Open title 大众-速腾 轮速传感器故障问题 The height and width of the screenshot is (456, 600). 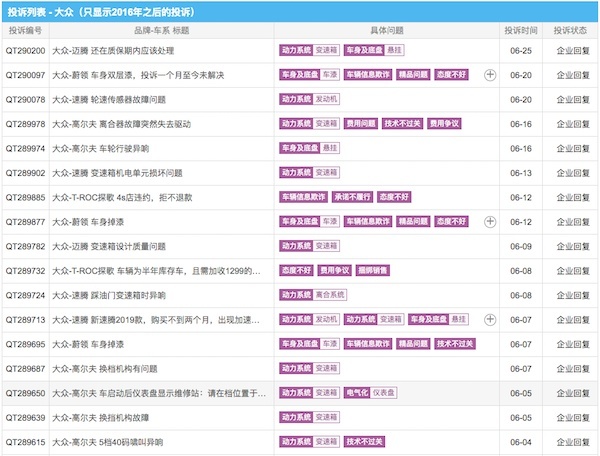(109, 99)
